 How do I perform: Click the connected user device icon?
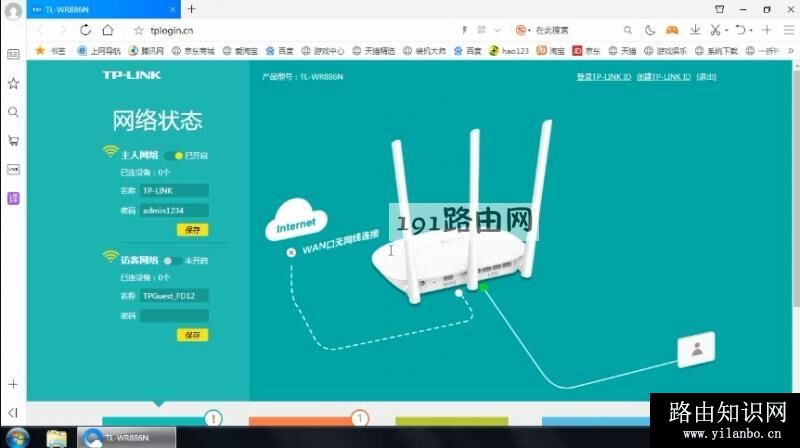[696, 349]
